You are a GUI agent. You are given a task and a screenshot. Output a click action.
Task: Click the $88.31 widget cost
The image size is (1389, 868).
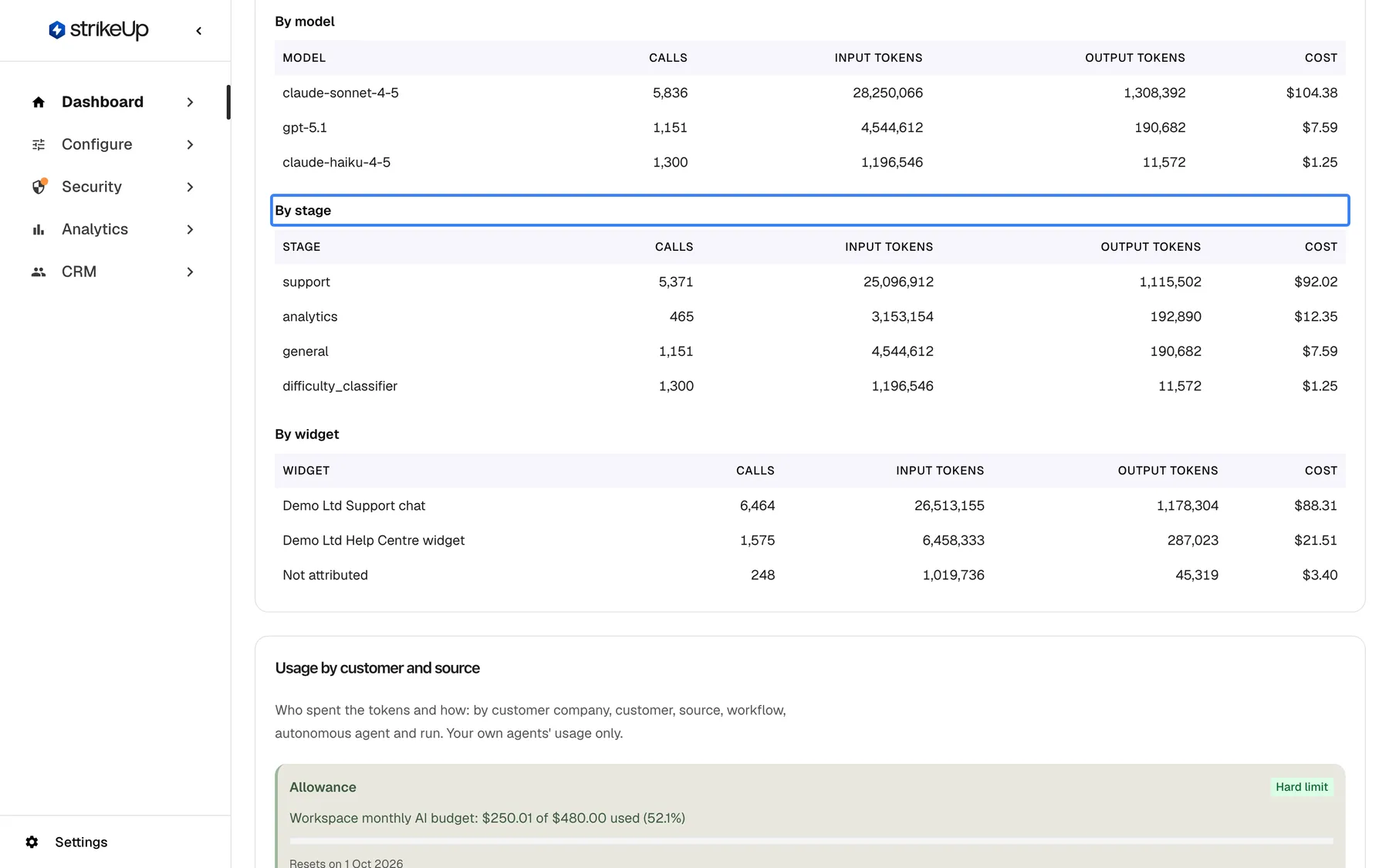[1316, 505]
